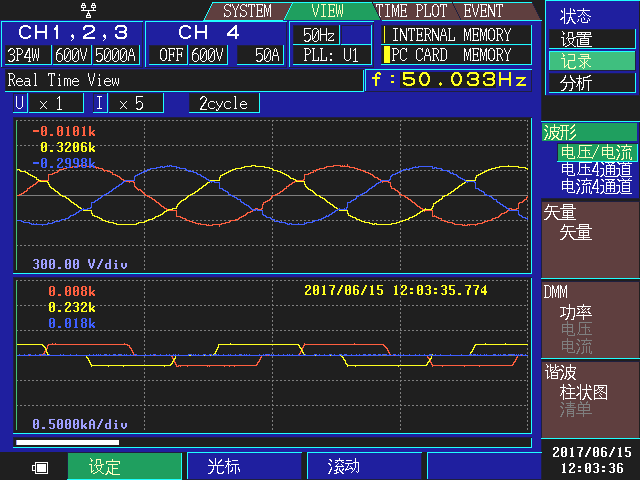Click the horizontal scrollbar below the waveforms
Viewport: 640px width, 480px height.
[272, 441]
